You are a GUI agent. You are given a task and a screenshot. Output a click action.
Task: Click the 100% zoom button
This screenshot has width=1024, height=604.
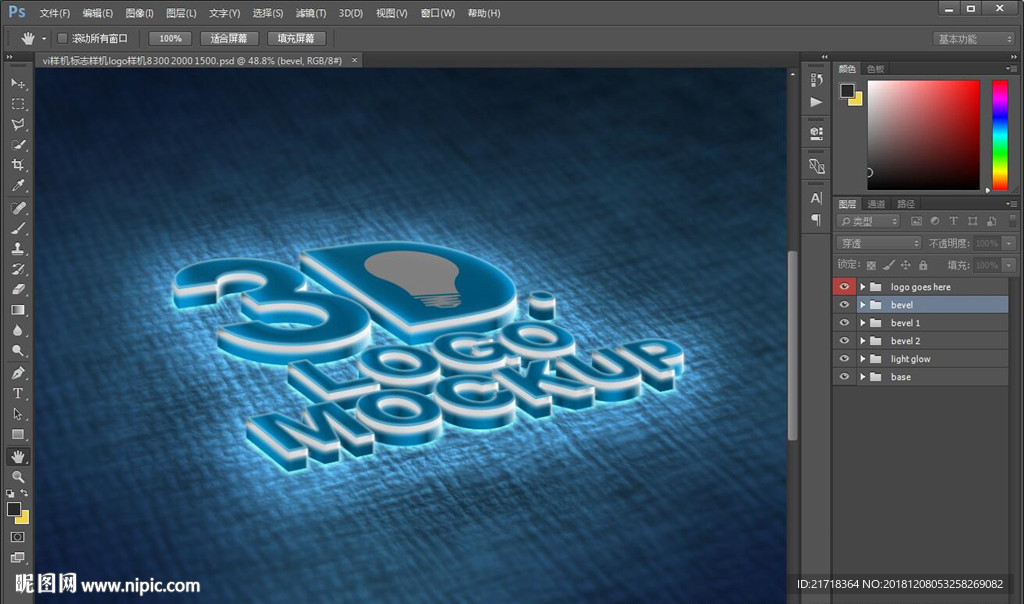(x=170, y=39)
